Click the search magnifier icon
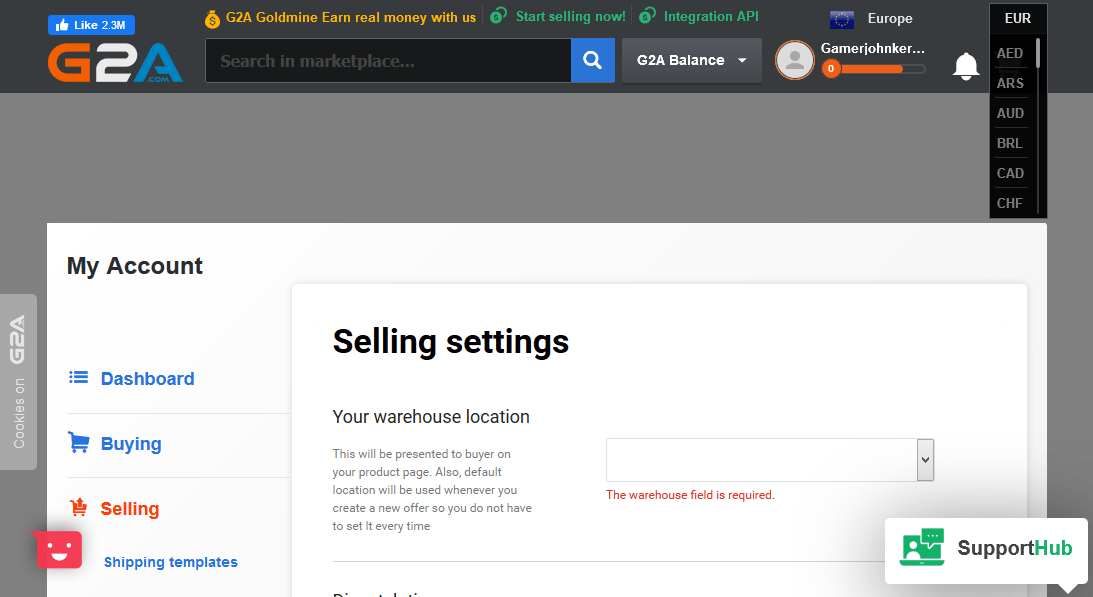1093x597 pixels. pyautogui.click(x=593, y=60)
